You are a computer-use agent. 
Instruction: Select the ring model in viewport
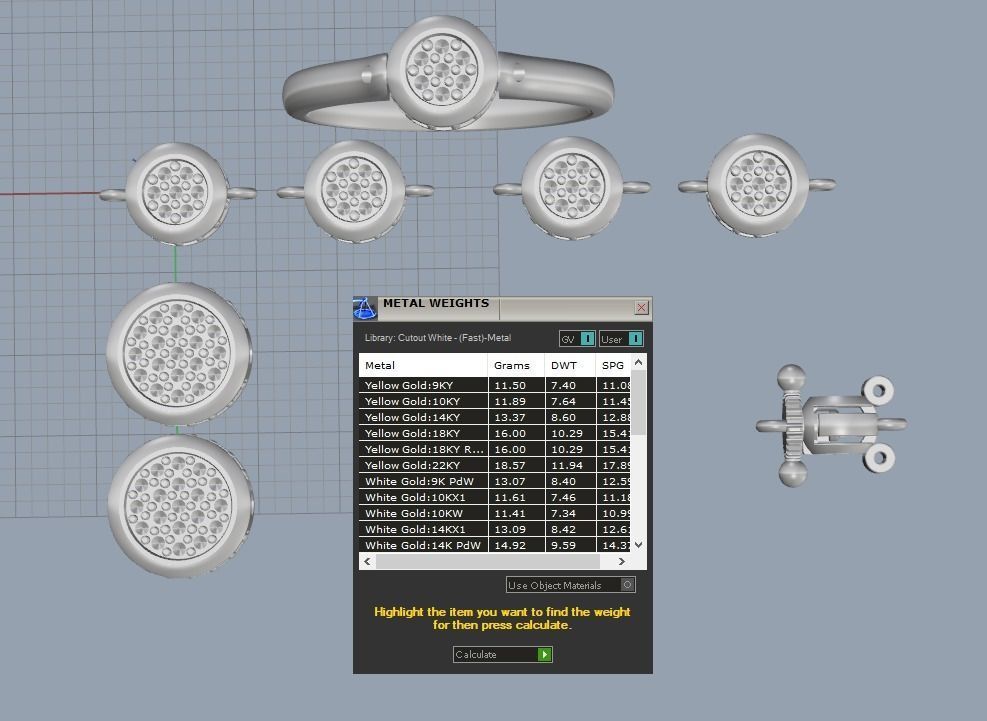[448, 73]
